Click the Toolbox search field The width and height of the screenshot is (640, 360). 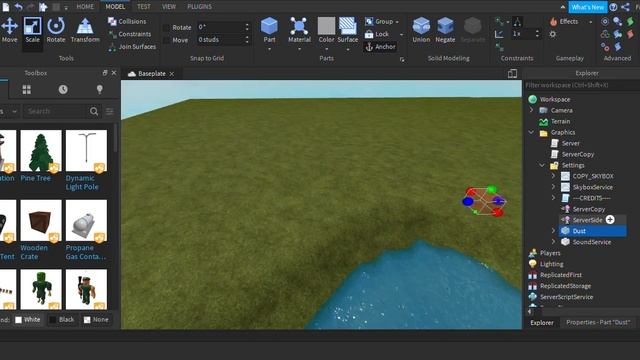(x=56, y=111)
